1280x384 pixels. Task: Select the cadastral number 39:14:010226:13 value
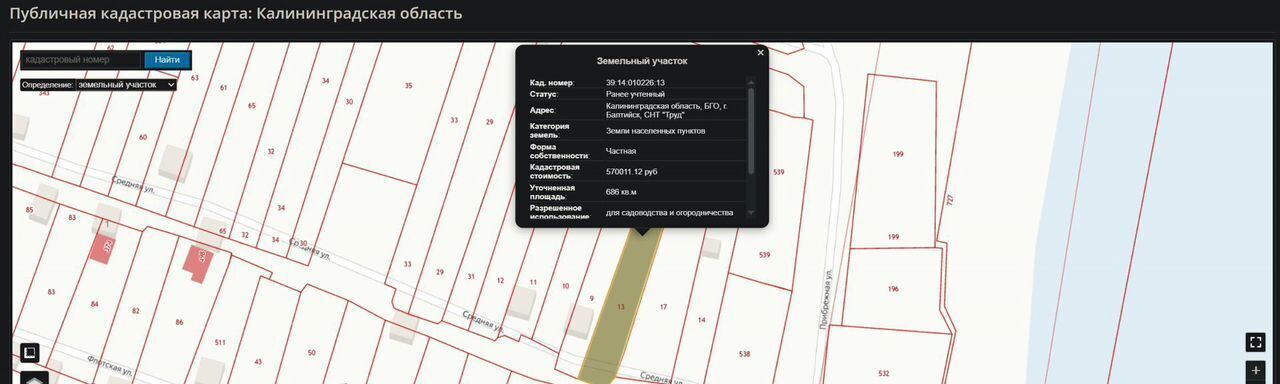coord(636,82)
